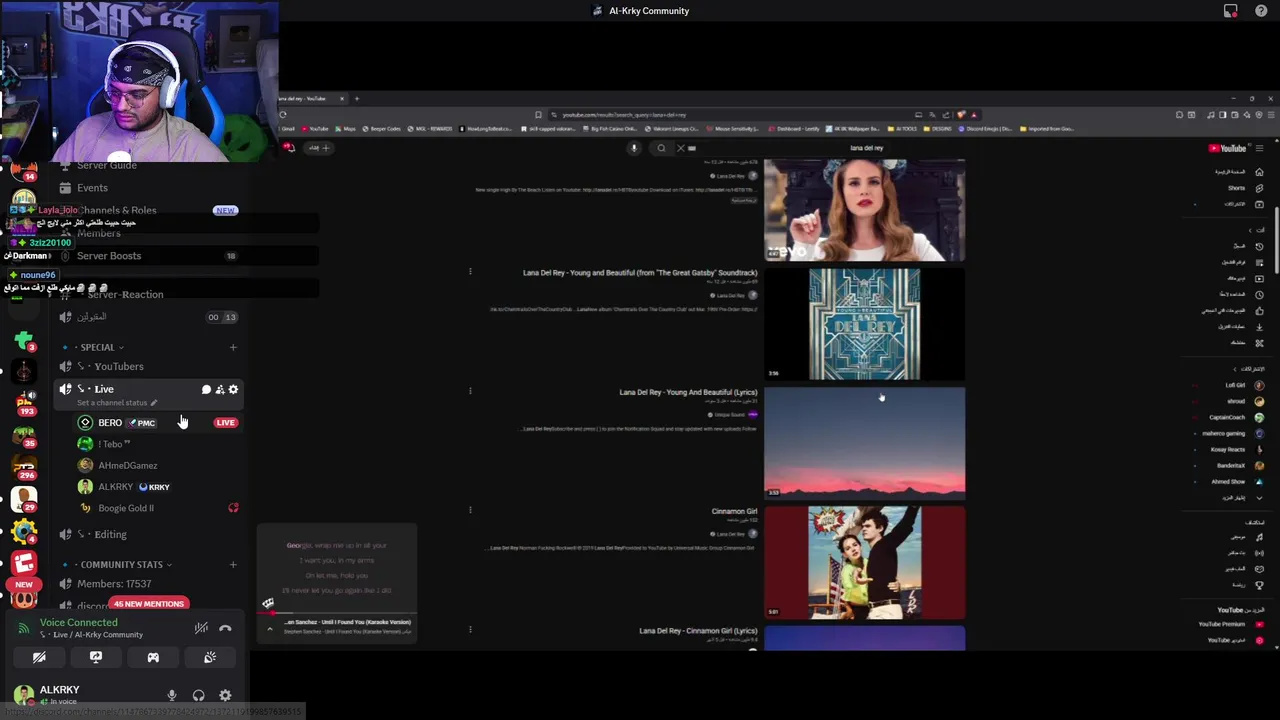Open server icon with 35 badge
1280x720 pixels.
[x=24, y=434]
